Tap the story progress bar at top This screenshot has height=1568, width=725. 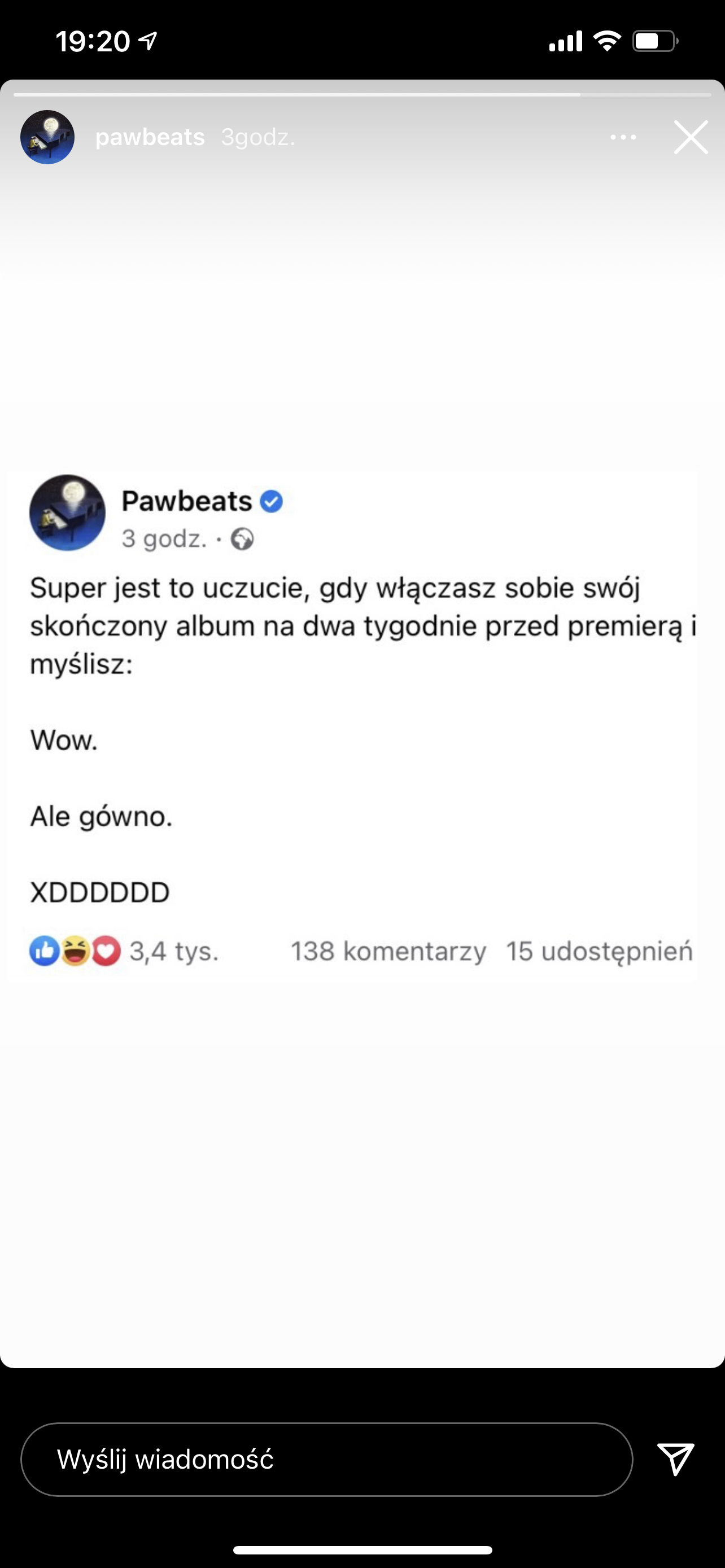click(x=362, y=95)
